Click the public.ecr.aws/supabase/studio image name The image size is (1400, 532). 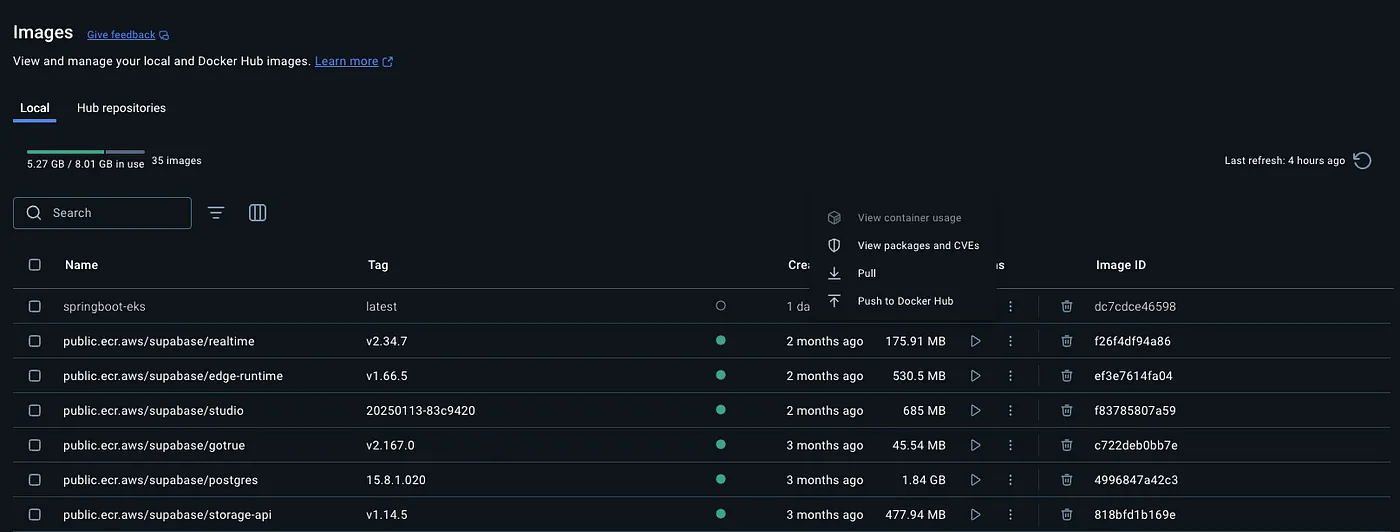[153, 411]
